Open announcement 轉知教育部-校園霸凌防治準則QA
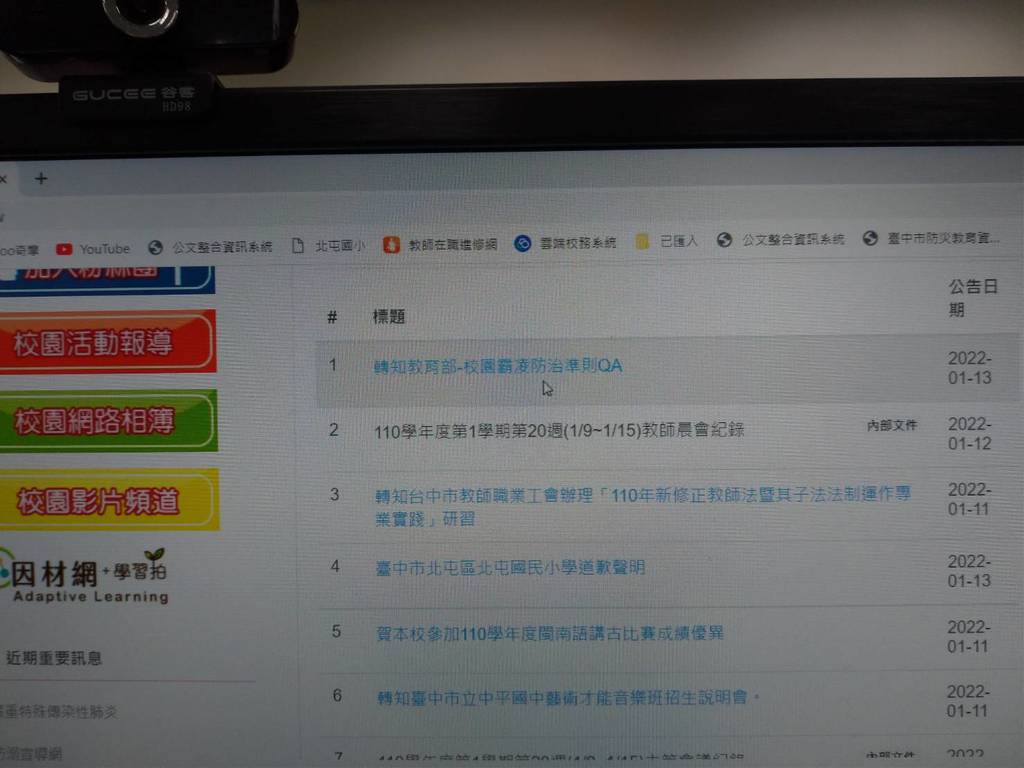Screen dimensions: 1024x768 coord(498,366)
